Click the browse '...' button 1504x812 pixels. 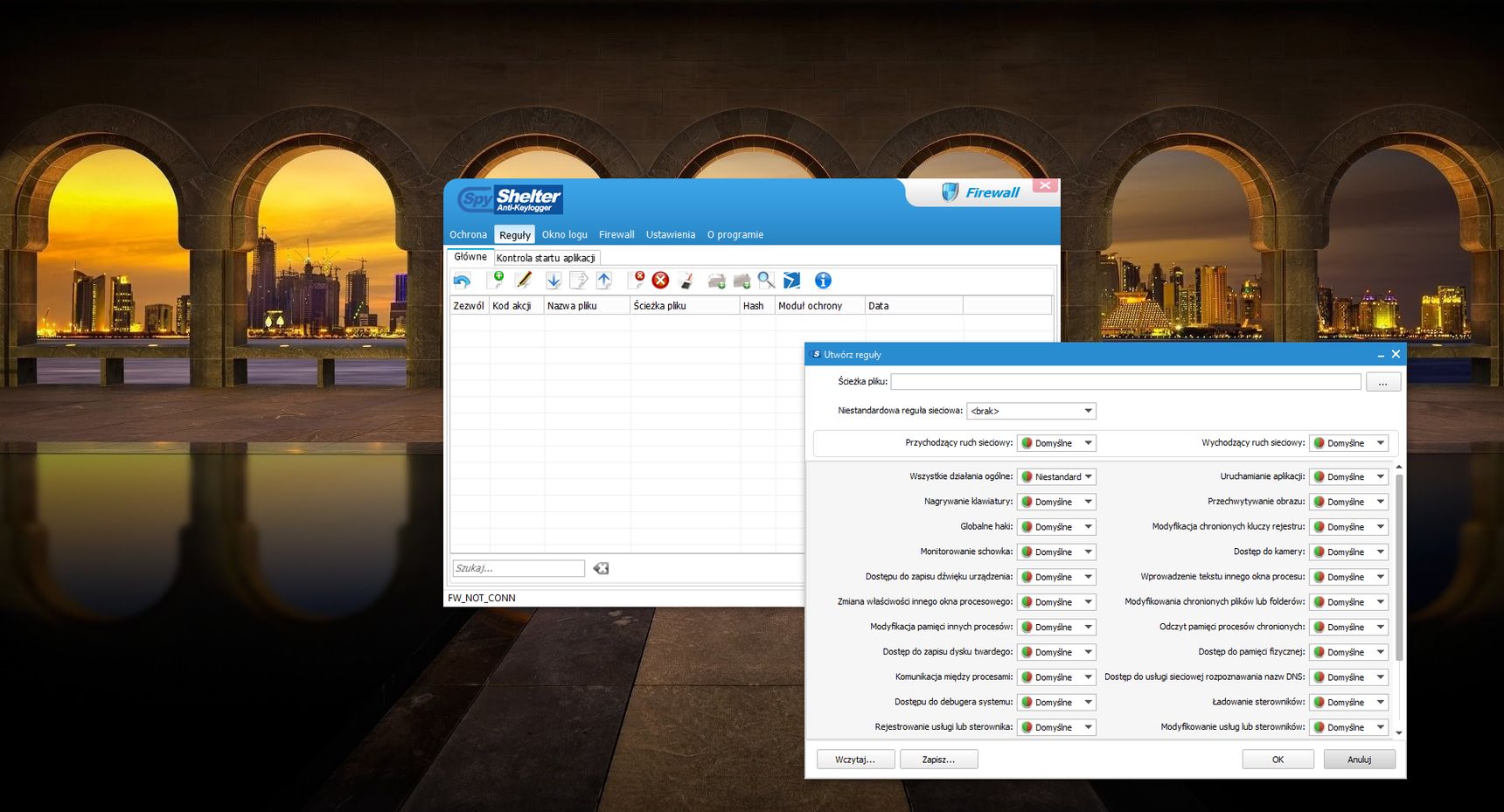pos(1383,382)
